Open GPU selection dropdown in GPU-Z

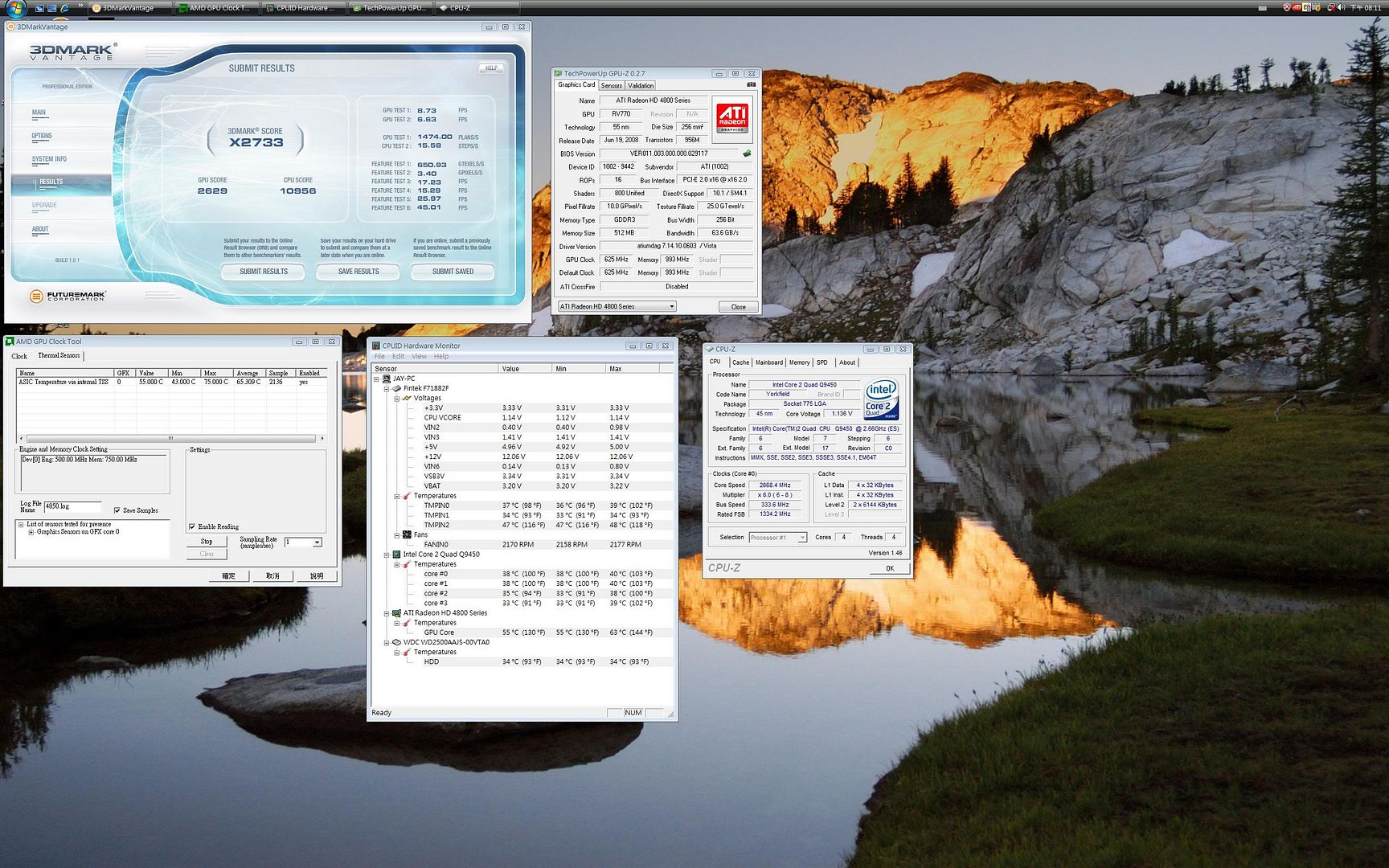[x=672, y=306]
